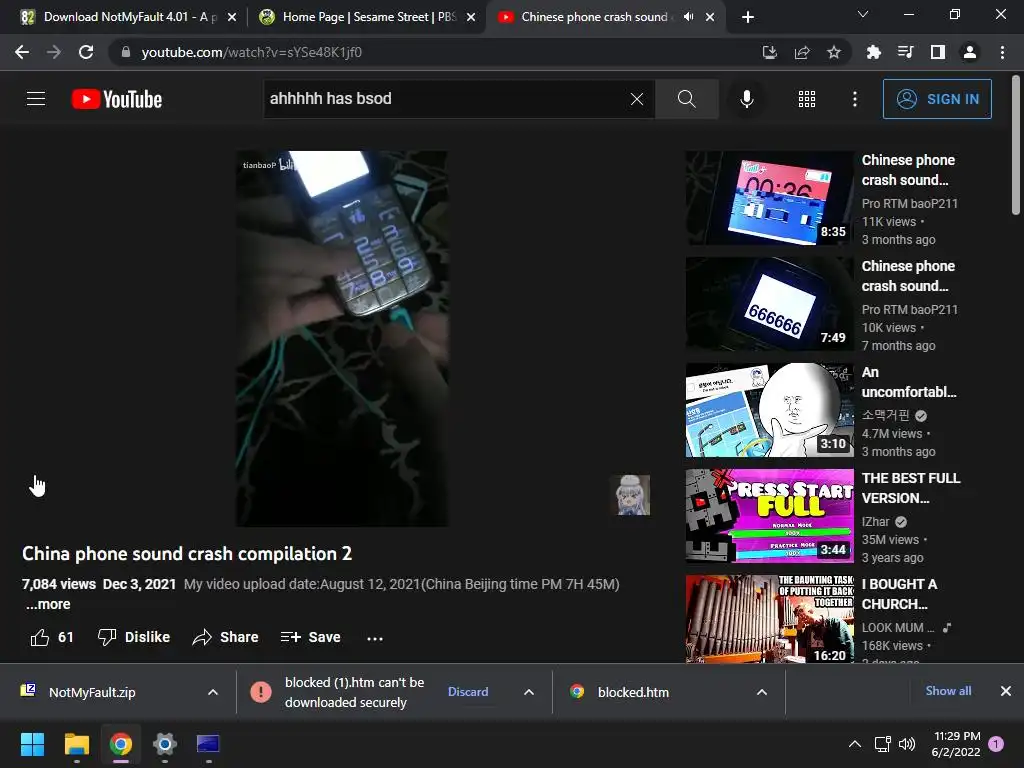This screenshot has height=768, width=1024.
Task: Open the Pro RTM baoP211 channel, 11K views
Action: pyautogui.click(x=910, y=204)
